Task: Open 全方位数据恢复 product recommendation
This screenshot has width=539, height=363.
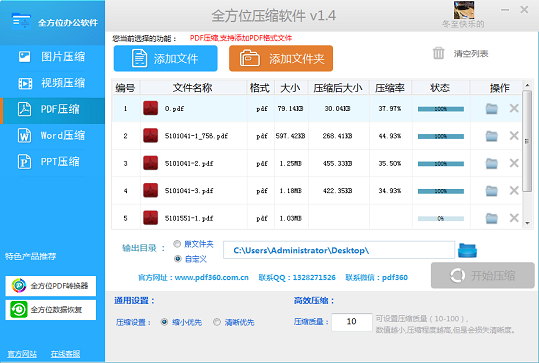Action: tap(51, 310)
